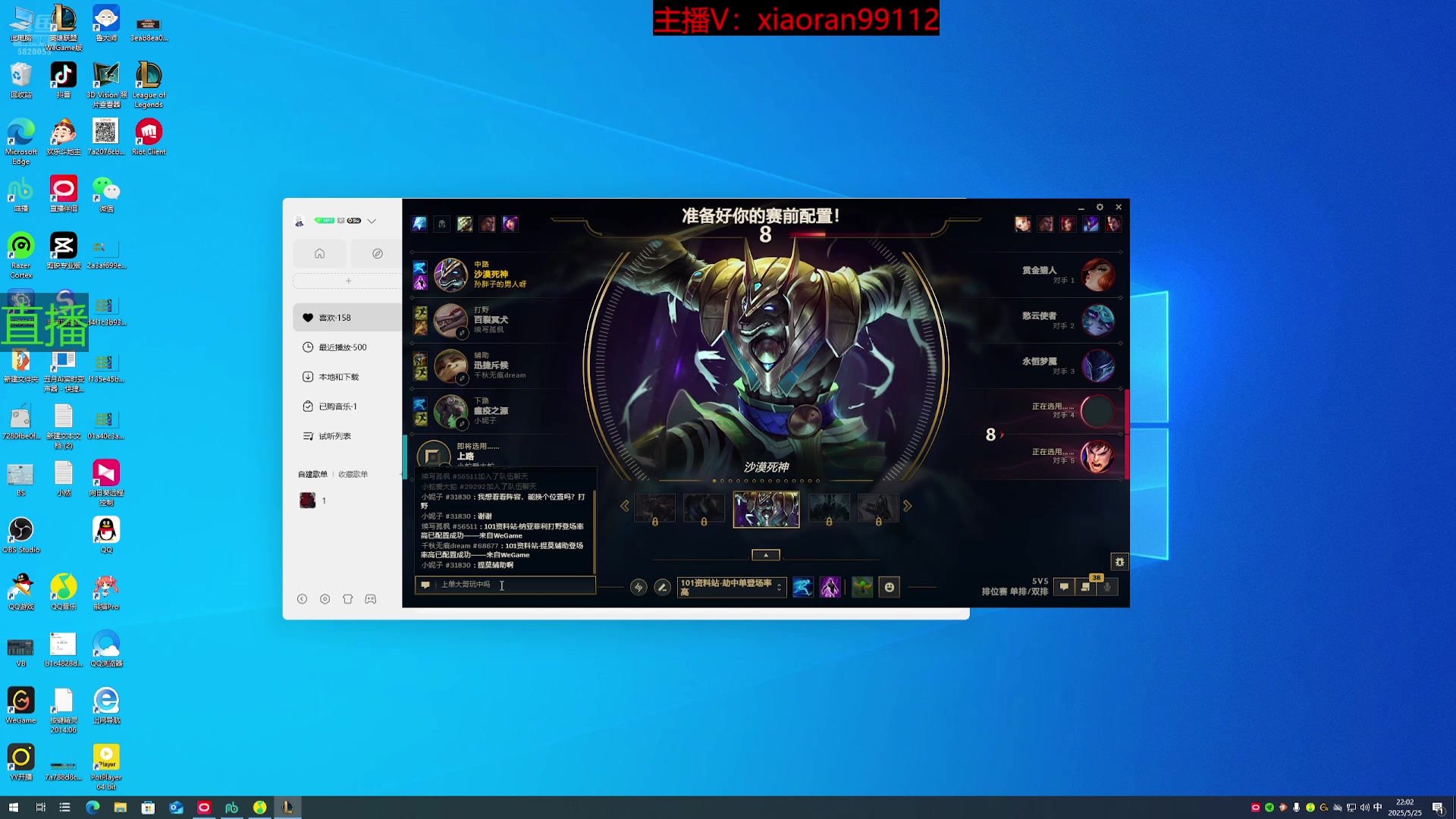This screenshot has height=819, width=1456.
Task: Open notifications icon with 38 badge
Action: click(1086, 587)
